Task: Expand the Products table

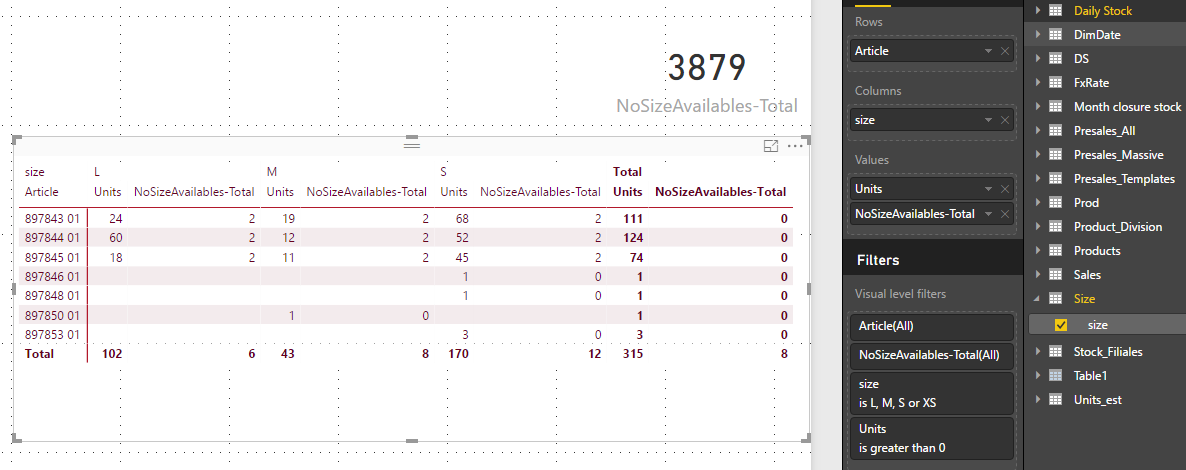Action: [1037, 251]
